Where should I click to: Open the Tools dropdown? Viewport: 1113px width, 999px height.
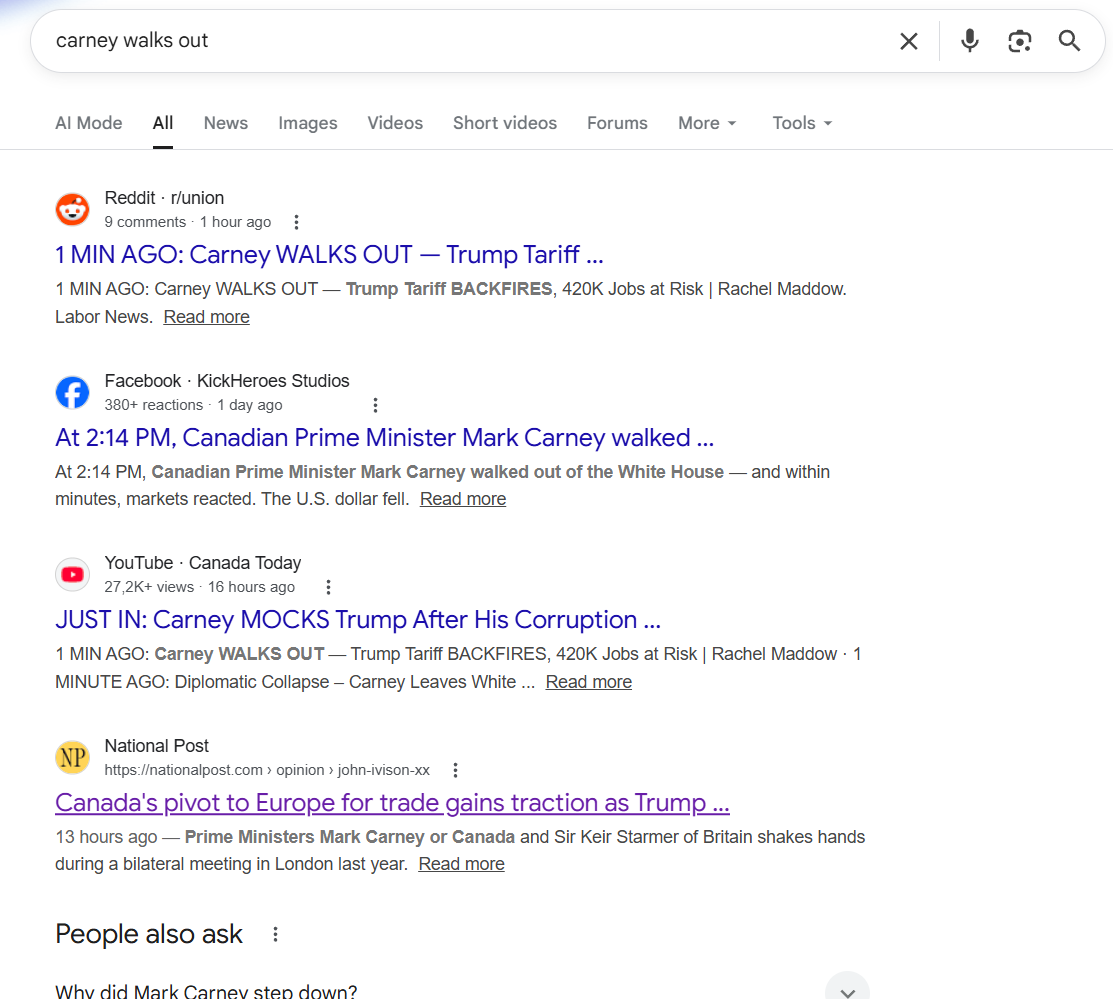tap(802, 123)
